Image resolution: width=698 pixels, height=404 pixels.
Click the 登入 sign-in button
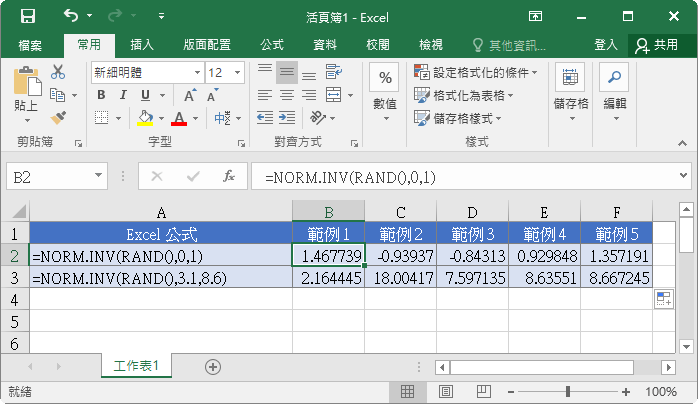(606, 45)
